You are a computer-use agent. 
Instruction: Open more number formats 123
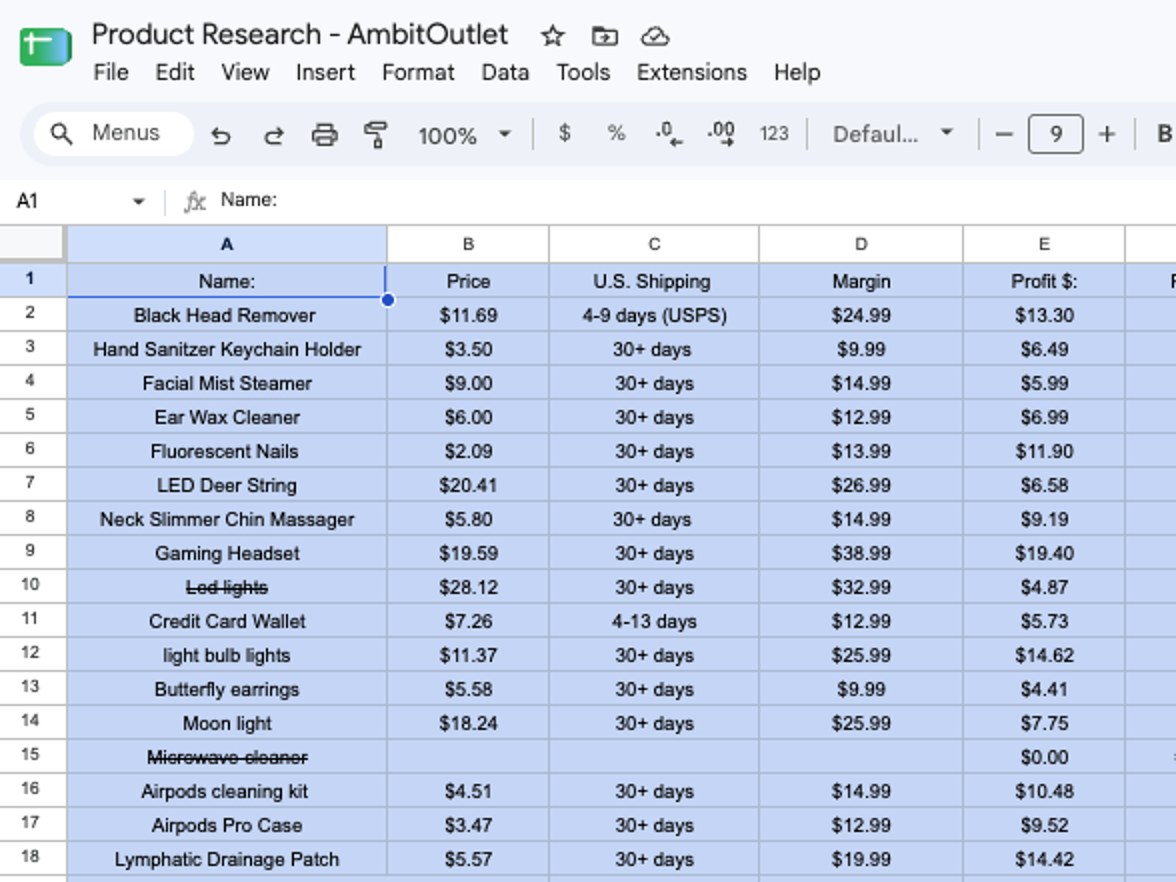click(774, 134)
